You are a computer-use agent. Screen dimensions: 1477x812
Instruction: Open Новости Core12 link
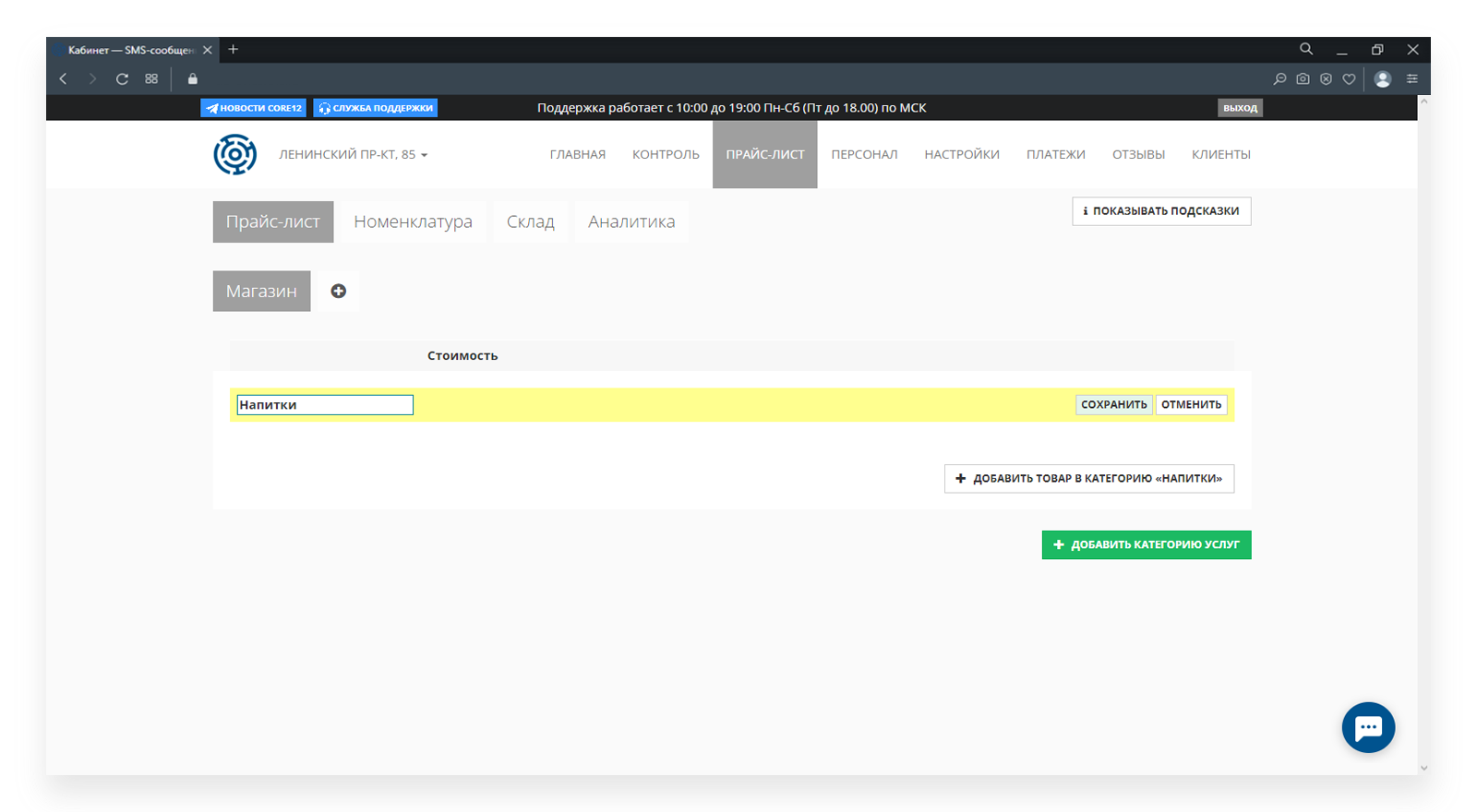pos(254,108)
